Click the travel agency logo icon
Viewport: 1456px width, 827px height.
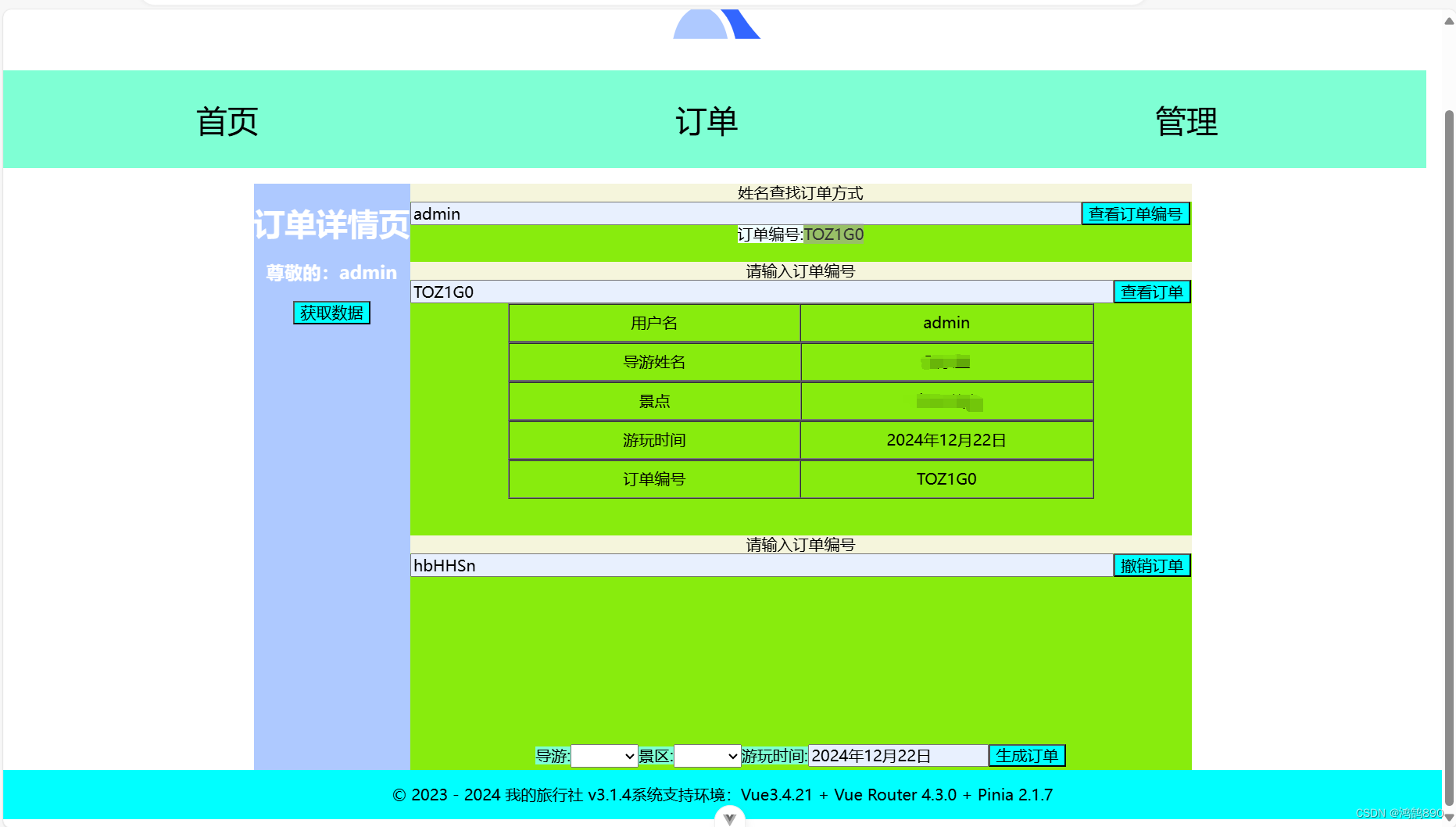716,24
